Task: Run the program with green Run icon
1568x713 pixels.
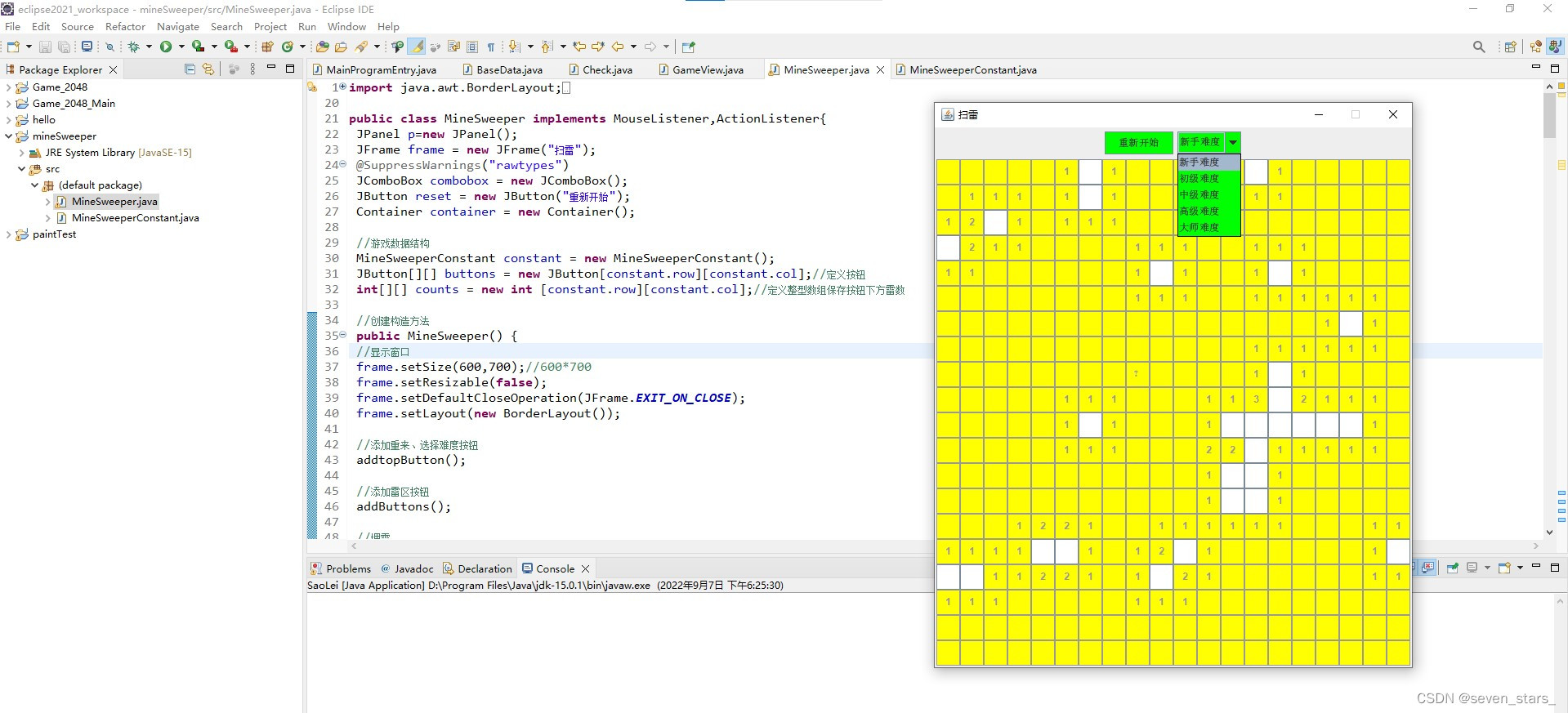Action: [x=166, y=47]
